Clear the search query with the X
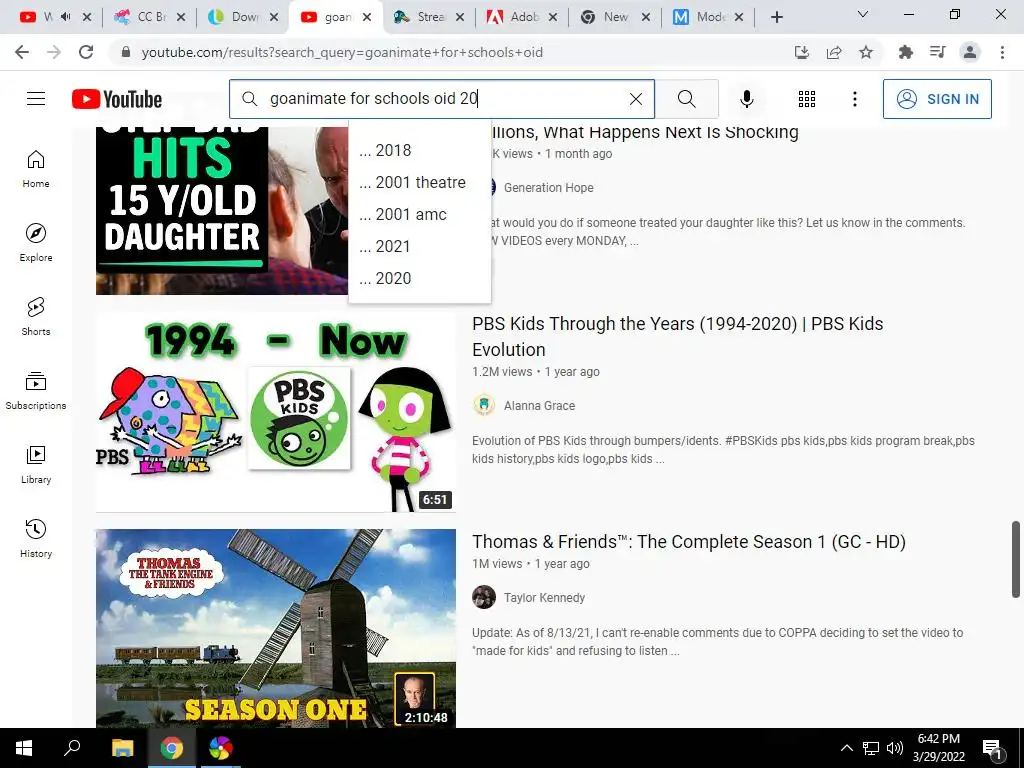 [635, 99]
